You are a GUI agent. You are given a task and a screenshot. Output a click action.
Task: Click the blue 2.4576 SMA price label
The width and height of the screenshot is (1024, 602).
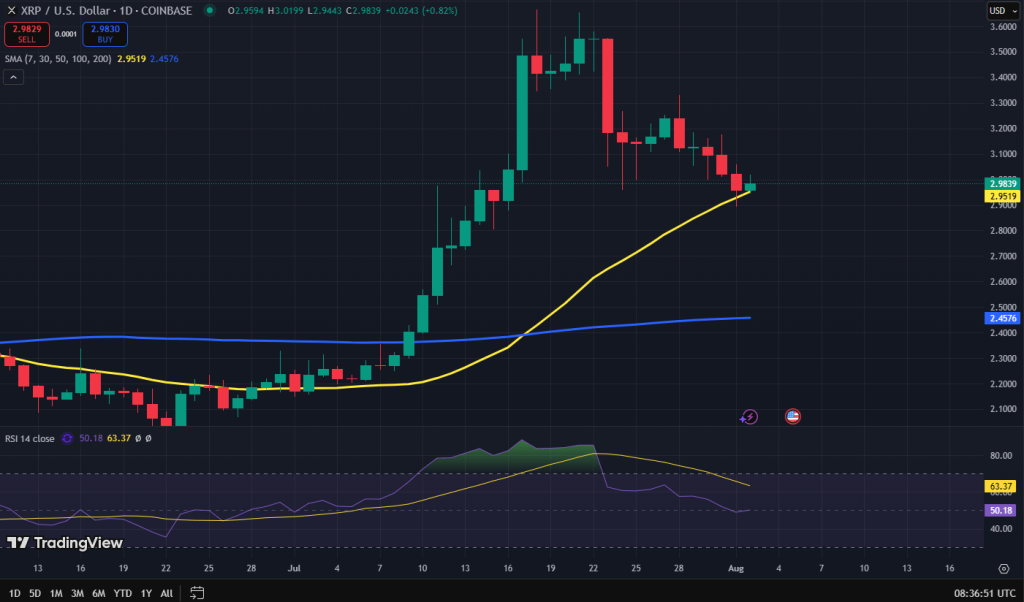coord(1002,318)
